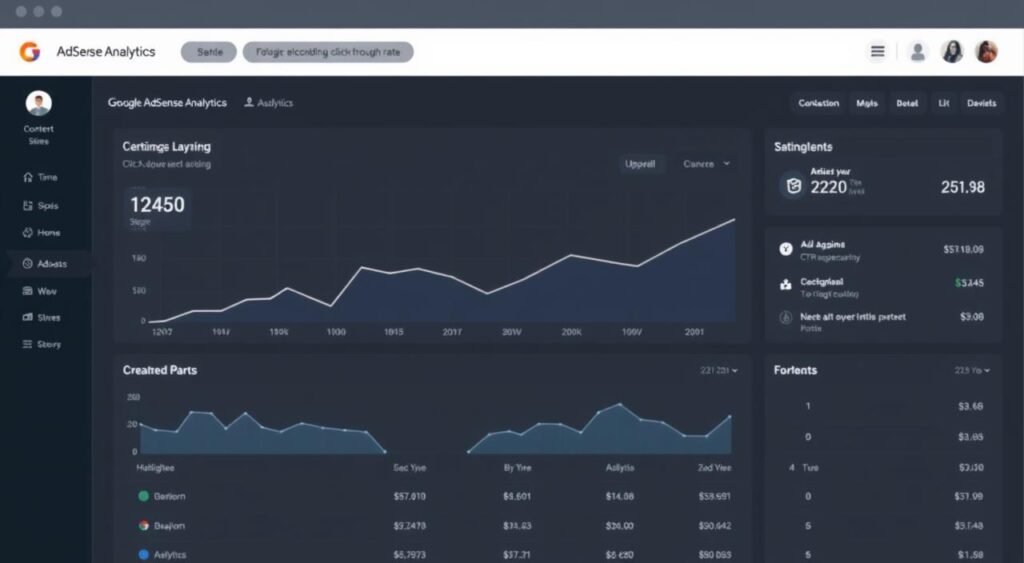Click the $14.08 table cell
The width and height of the screenshot is (1024, 563).
pos(620,496)
